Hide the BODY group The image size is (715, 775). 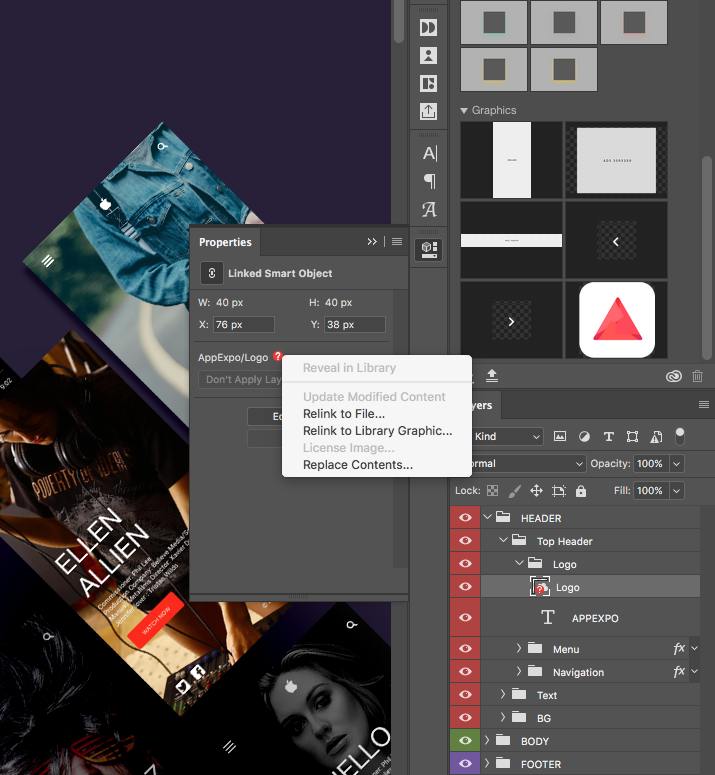[465, 740]
